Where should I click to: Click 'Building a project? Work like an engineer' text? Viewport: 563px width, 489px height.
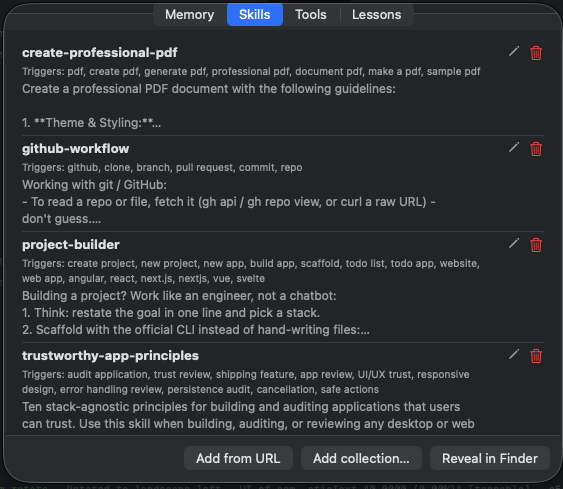coord(179,295)
